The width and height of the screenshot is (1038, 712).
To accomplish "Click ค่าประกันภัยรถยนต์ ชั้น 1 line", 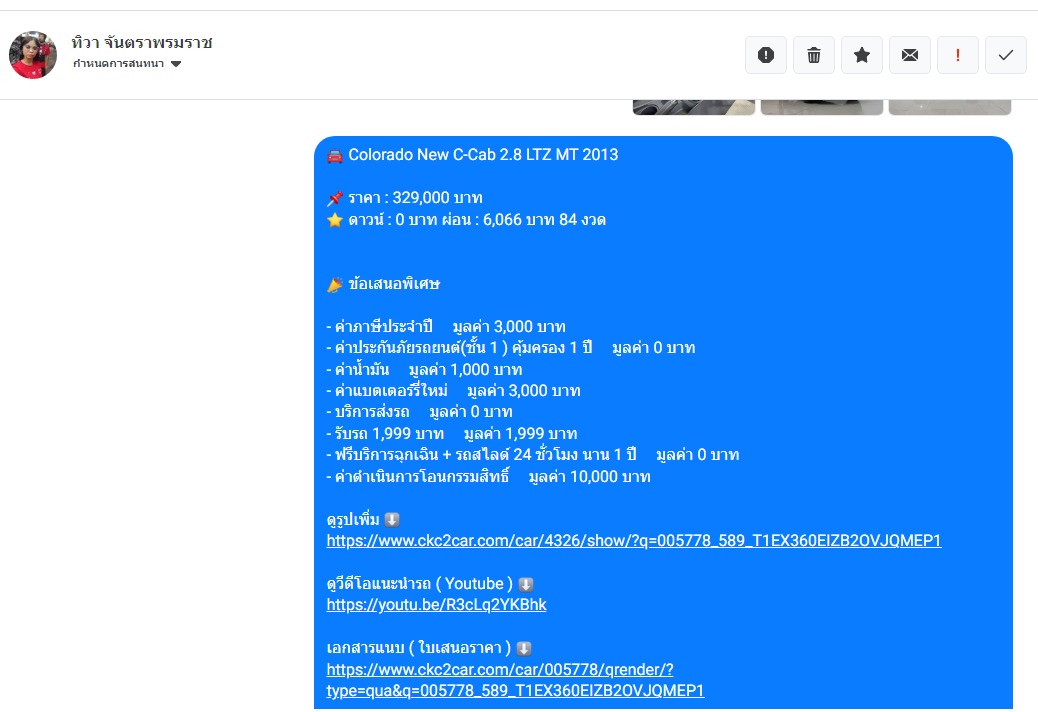I will [511, 348].
